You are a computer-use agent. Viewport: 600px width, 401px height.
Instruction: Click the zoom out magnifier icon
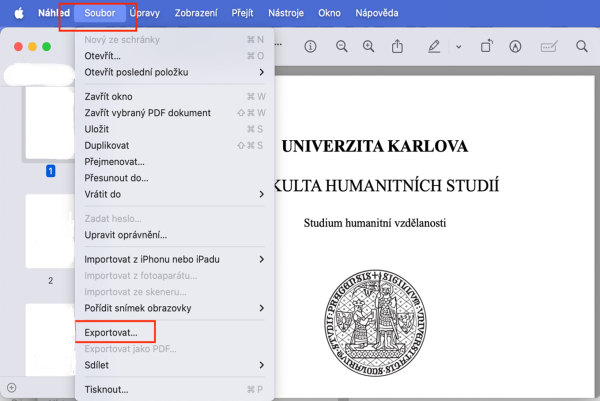[x=342, y=47]
